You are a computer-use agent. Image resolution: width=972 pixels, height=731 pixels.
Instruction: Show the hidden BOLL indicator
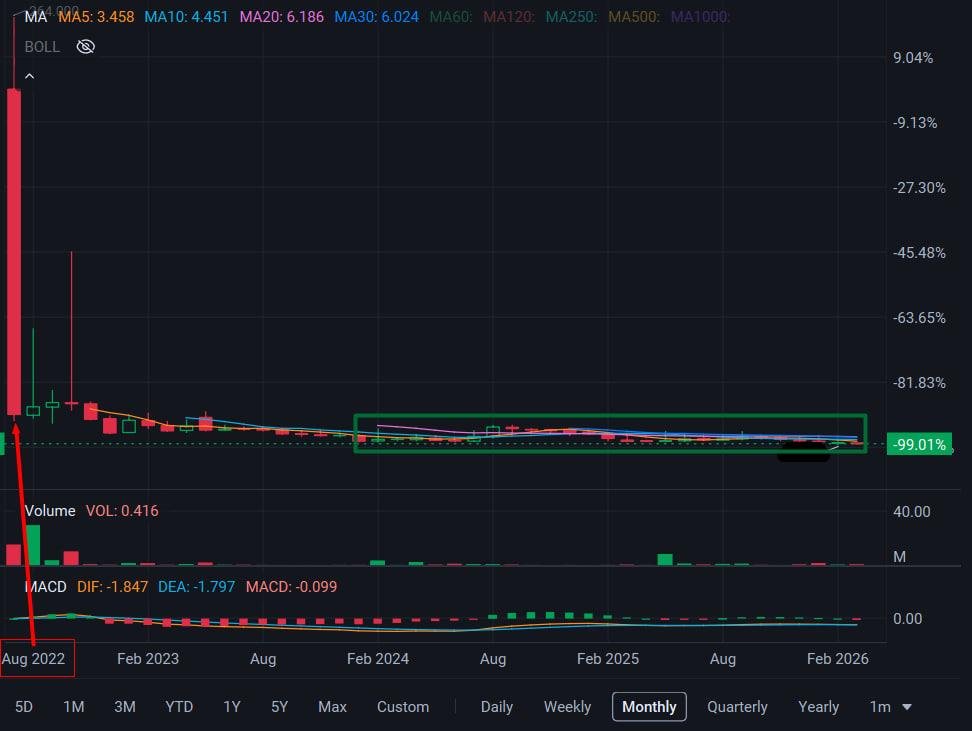tap(85, 46)
